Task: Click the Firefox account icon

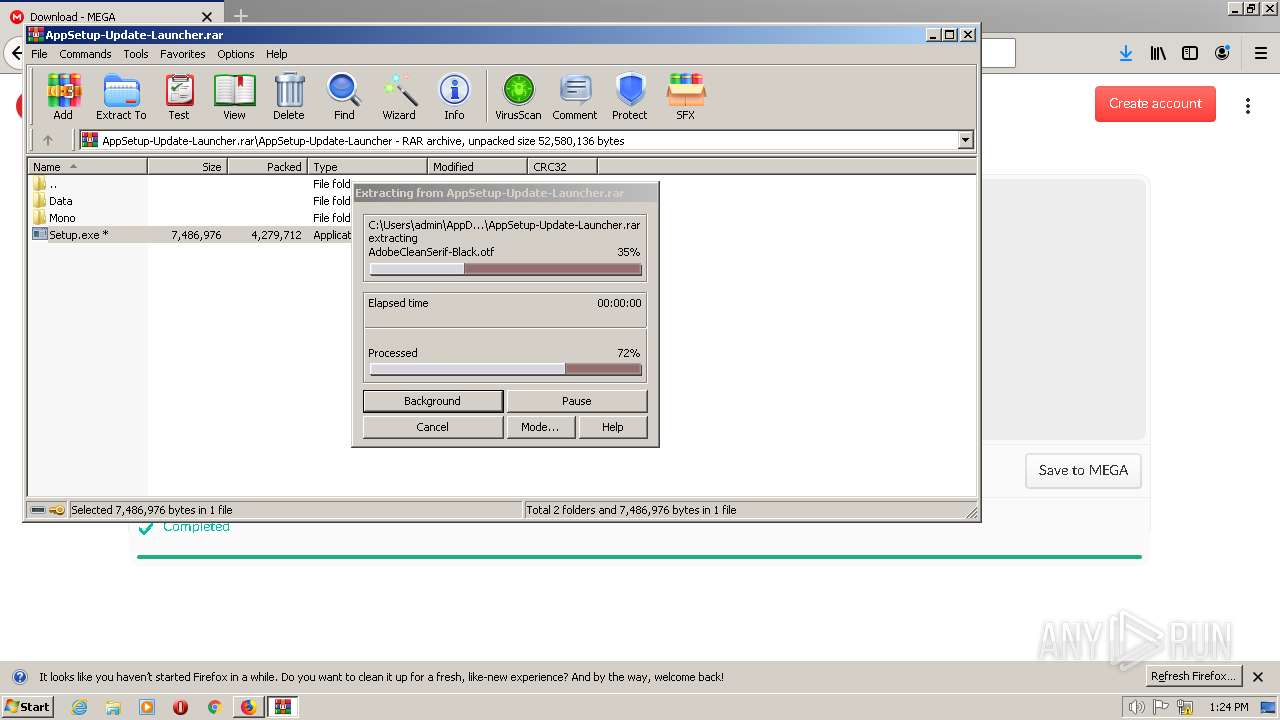Action: [1222, 53]
